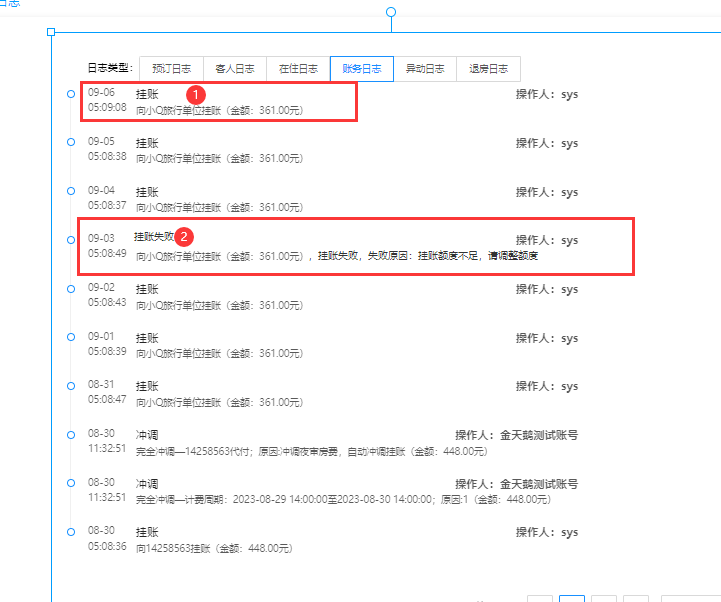Click the failure reason 挂账额度不足 text
Image resolution: width=721 pixels, height=602 pixels.
click(448, 256)
